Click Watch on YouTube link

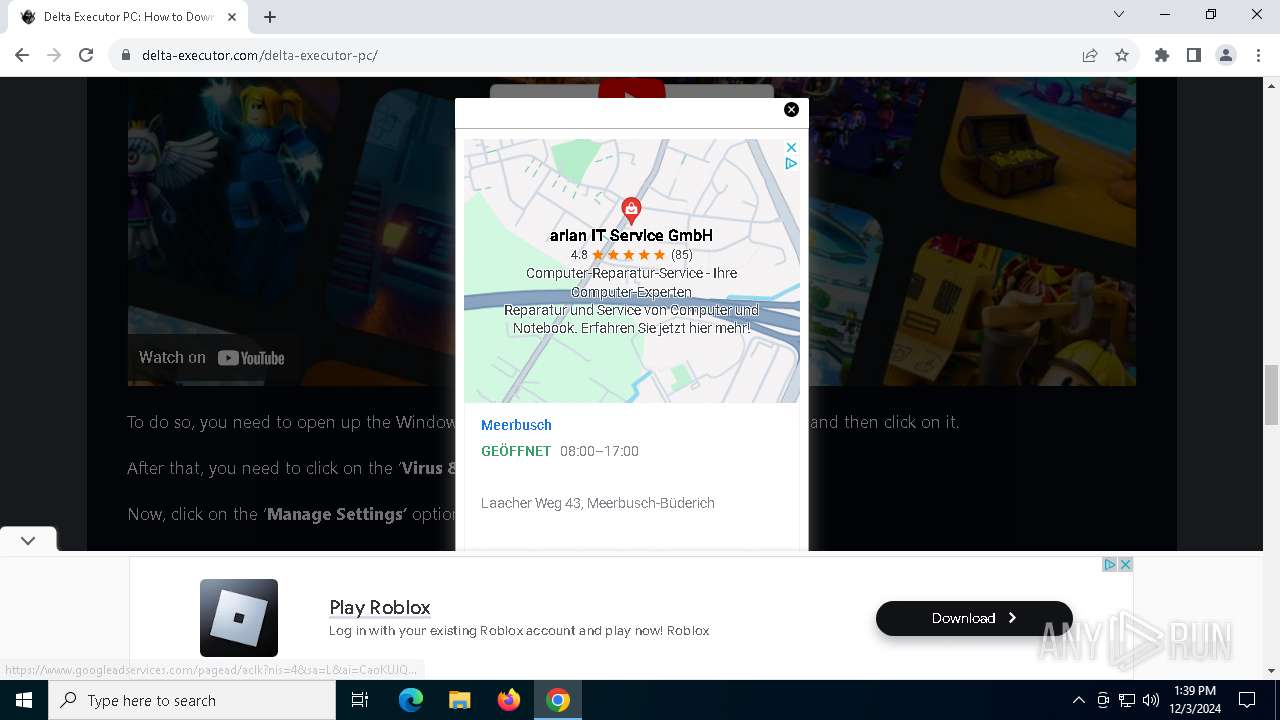click(x=212, y=357)
